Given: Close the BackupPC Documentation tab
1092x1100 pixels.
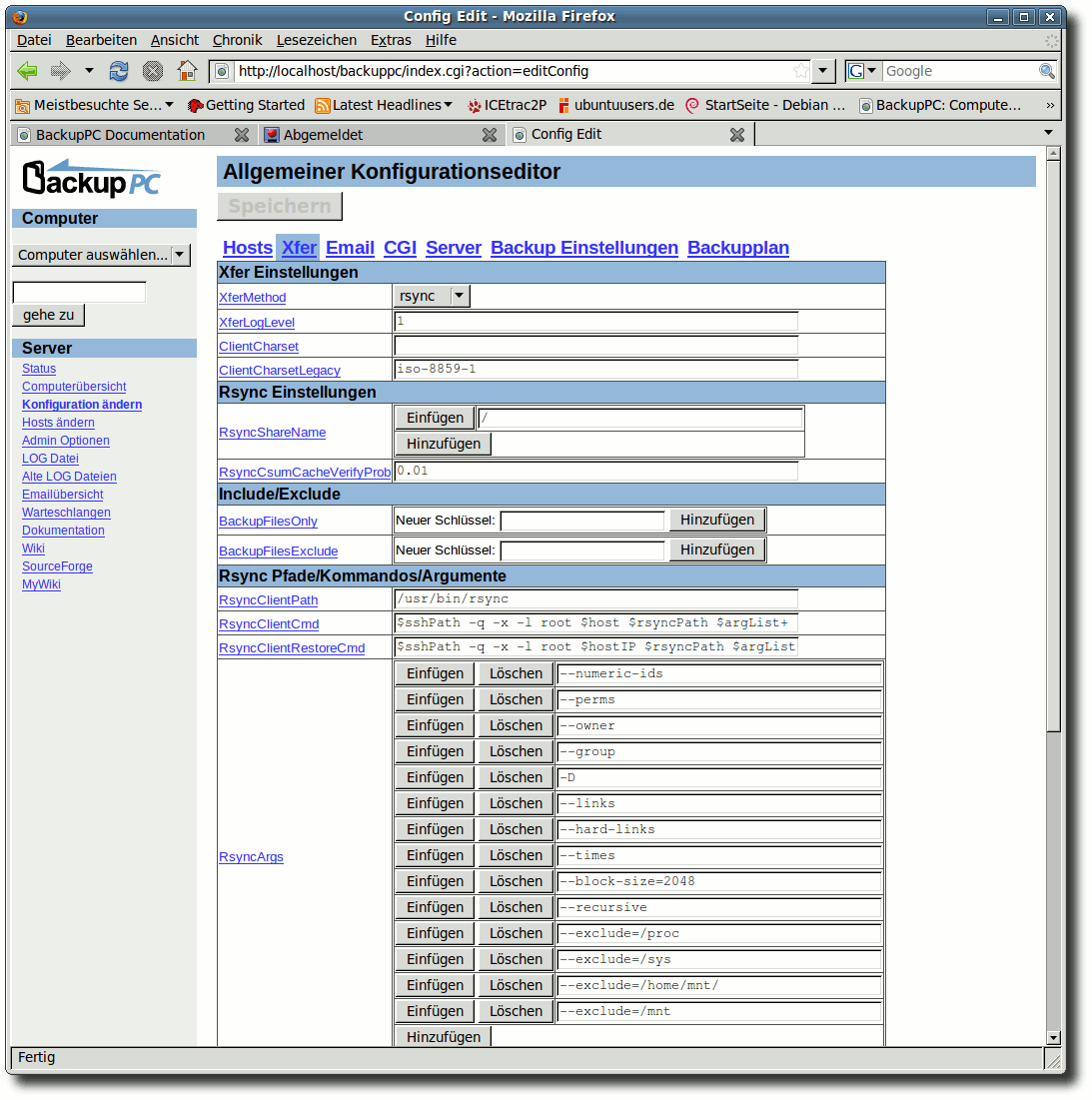Looking at the screenshot, I should coord(241,135).
